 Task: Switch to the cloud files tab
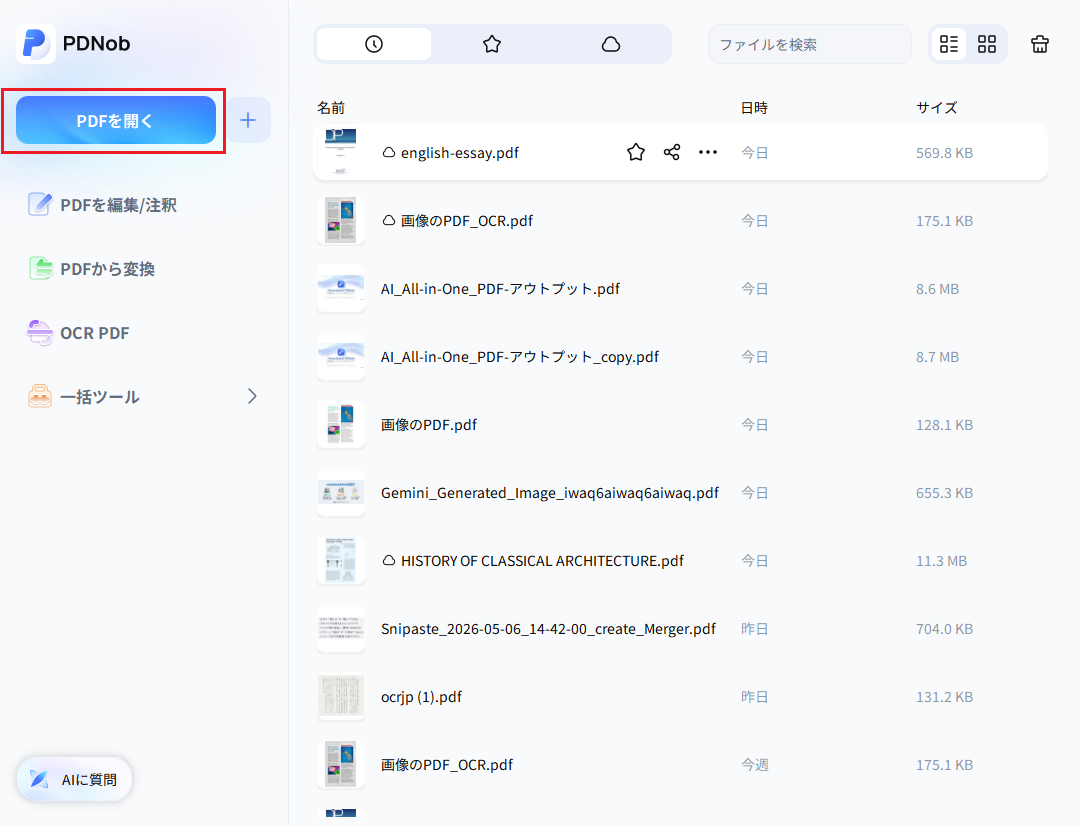pos(610,44)
